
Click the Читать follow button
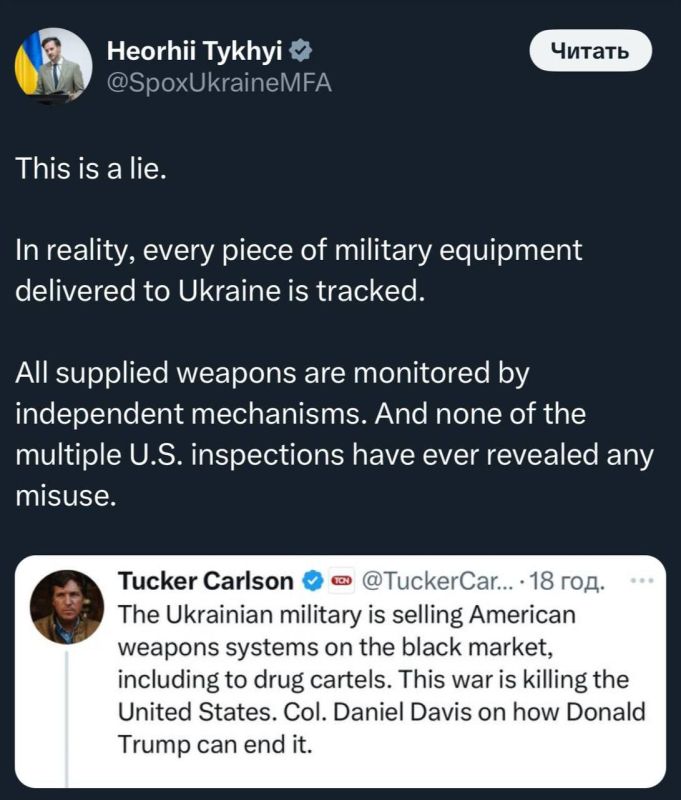click(591, 51)
